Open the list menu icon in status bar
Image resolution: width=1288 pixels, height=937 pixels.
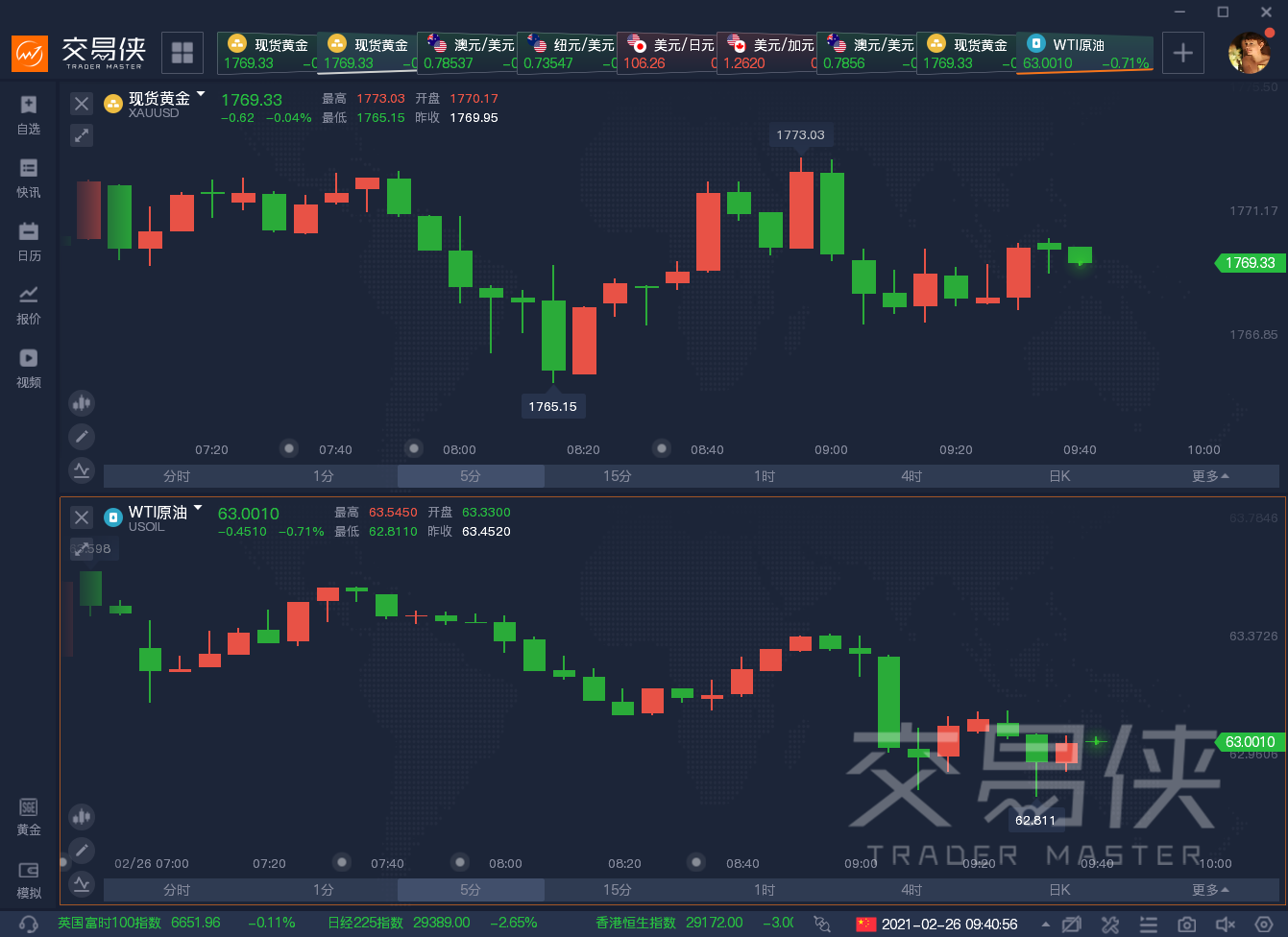pyautogui.click(x=1149, y=925)
